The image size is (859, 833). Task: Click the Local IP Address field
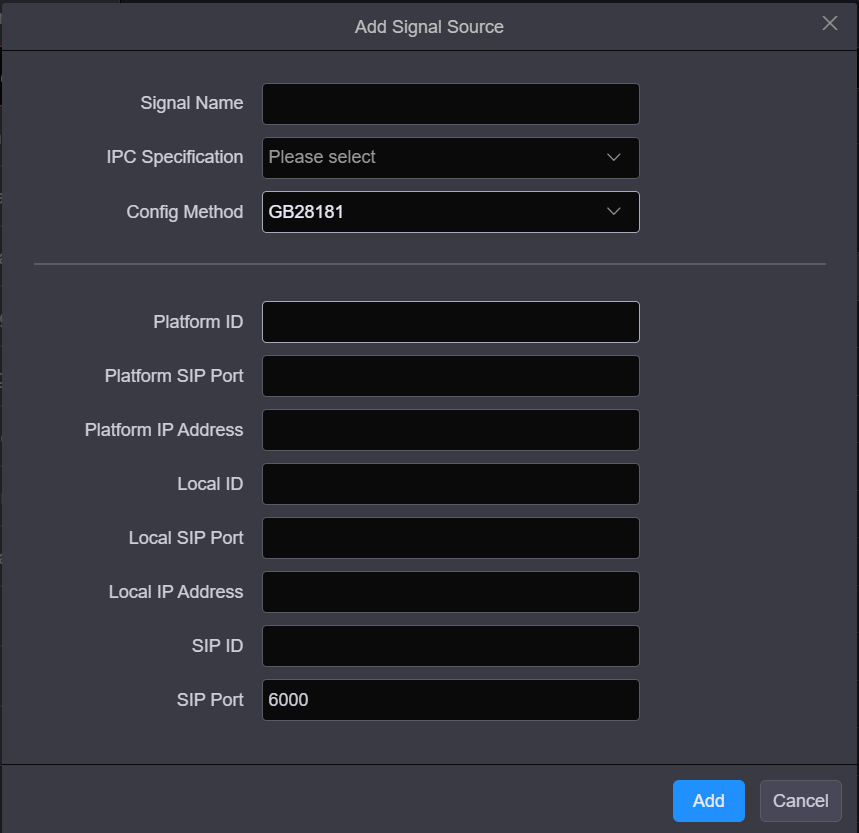[450, 592]
